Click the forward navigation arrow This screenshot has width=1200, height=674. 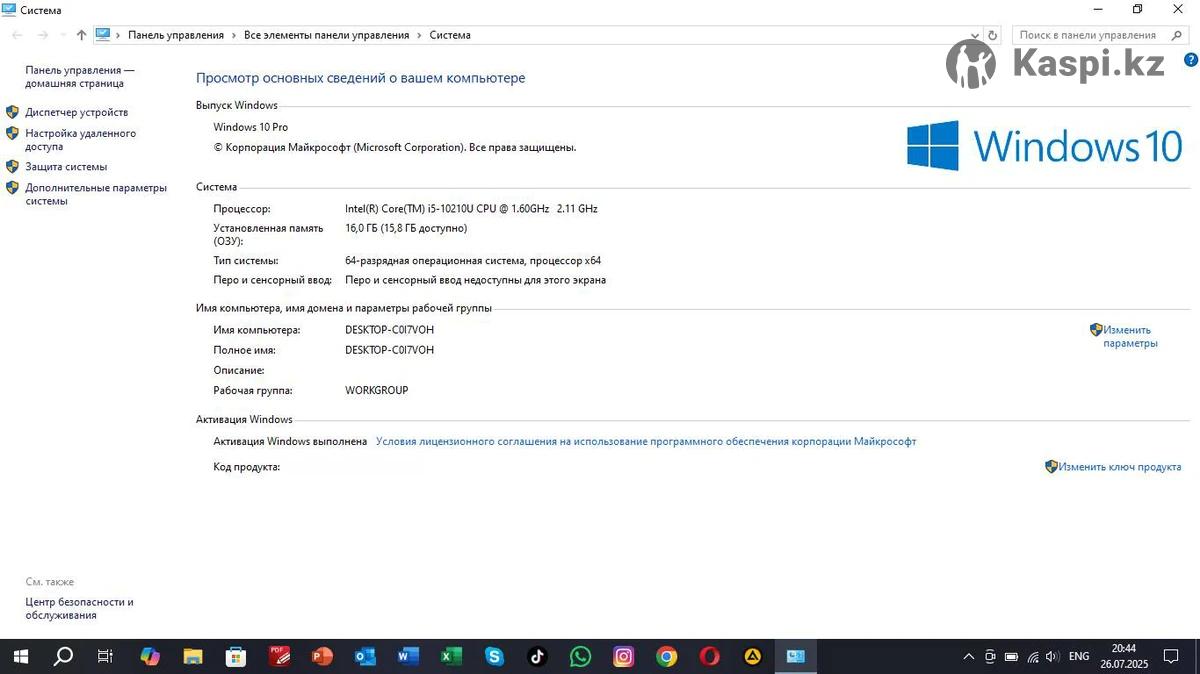(42, 35)
